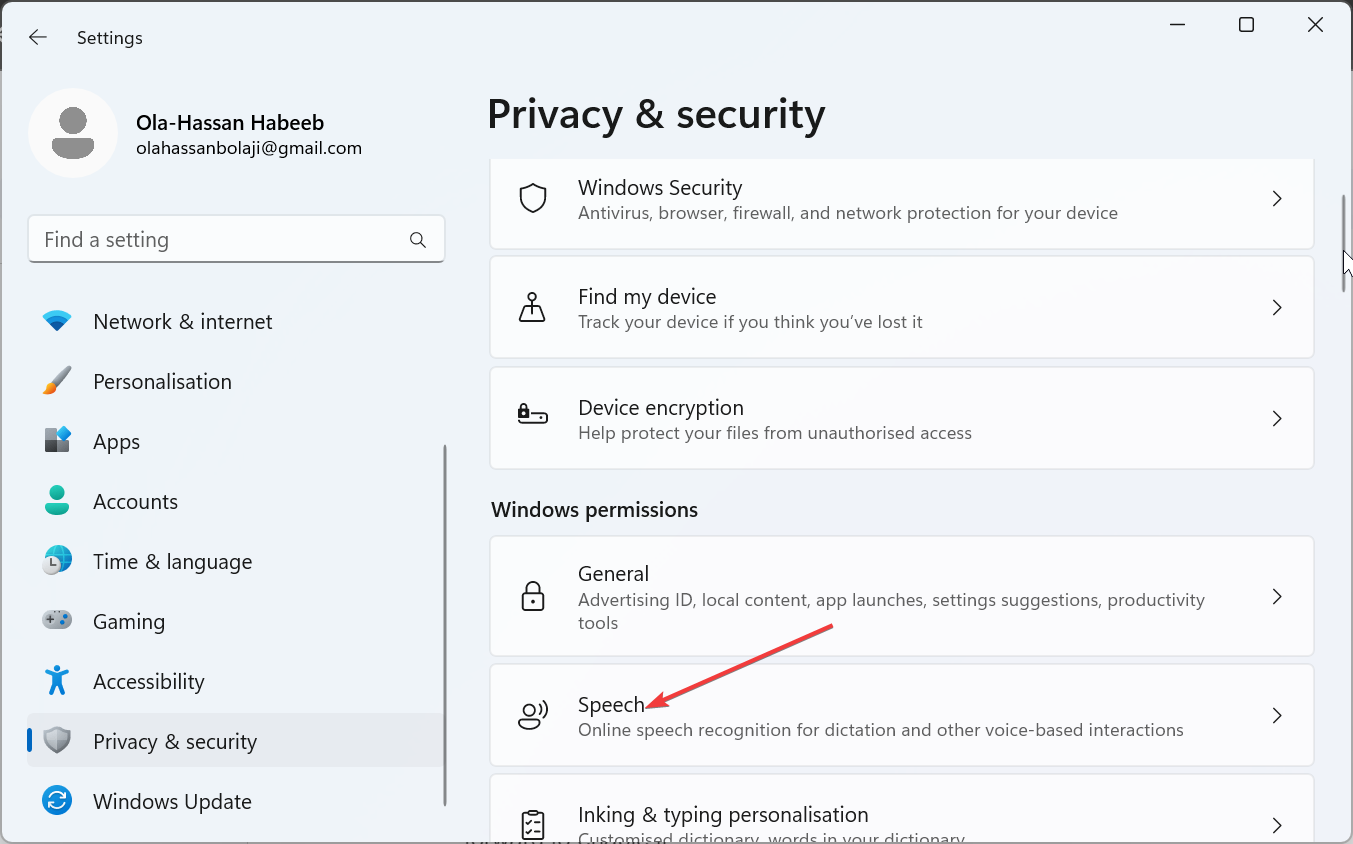
Task: Open the Find my device settings
Action: 900,307
